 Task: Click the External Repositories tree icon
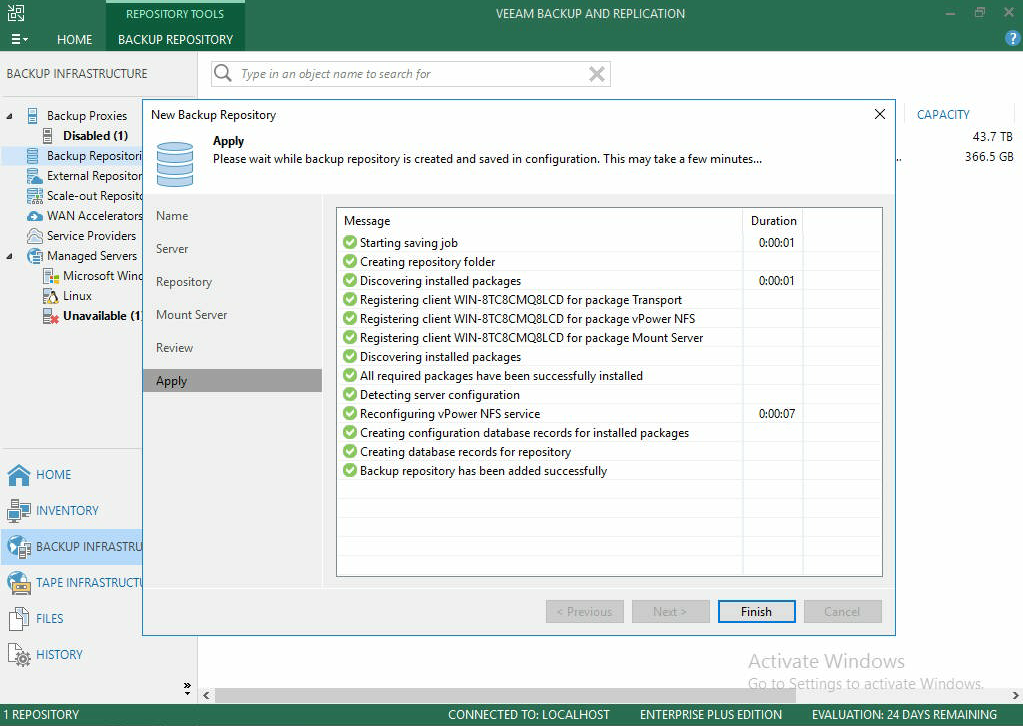coord(34,176)
